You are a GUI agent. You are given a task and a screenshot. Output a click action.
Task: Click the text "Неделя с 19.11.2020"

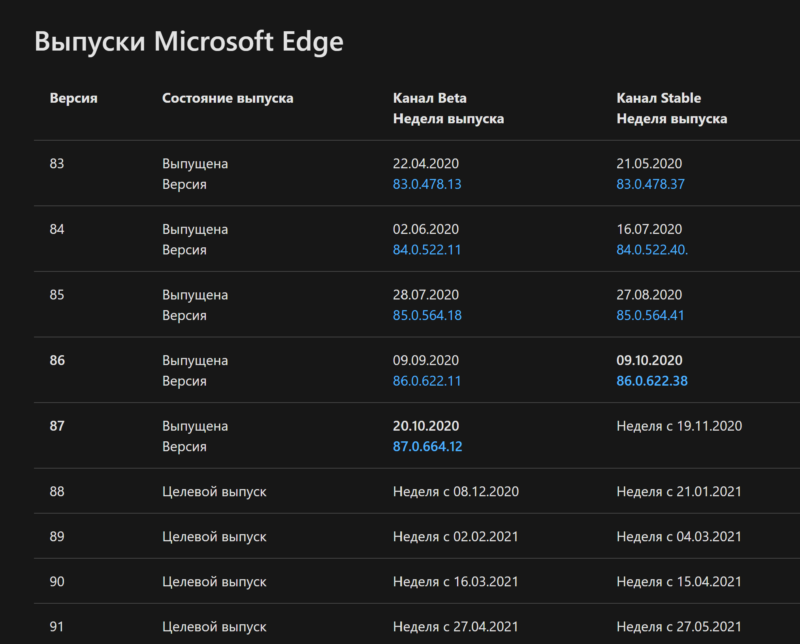click(x=679, y=426)
